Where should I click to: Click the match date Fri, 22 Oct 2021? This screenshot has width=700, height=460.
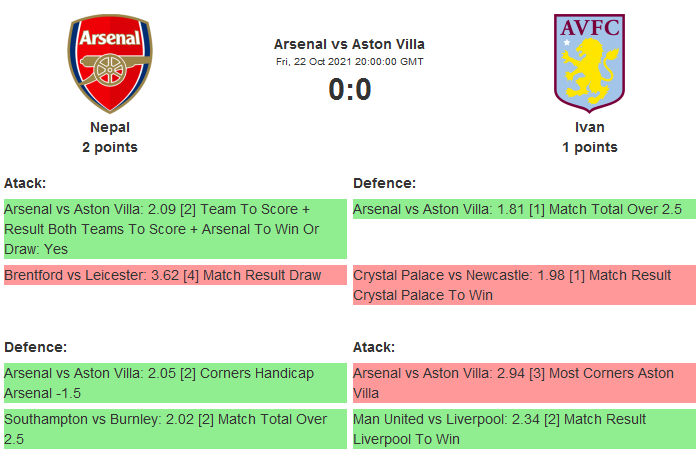(349, 62)
